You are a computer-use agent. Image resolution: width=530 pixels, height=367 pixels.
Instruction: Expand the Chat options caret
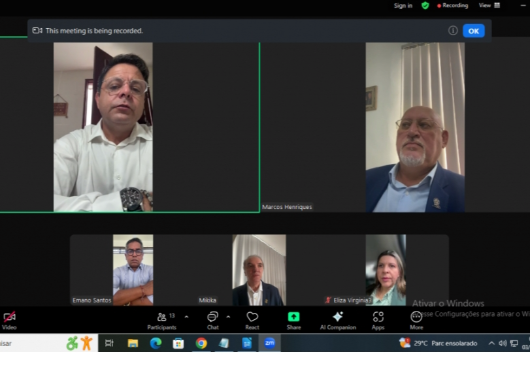coord(228,317)
